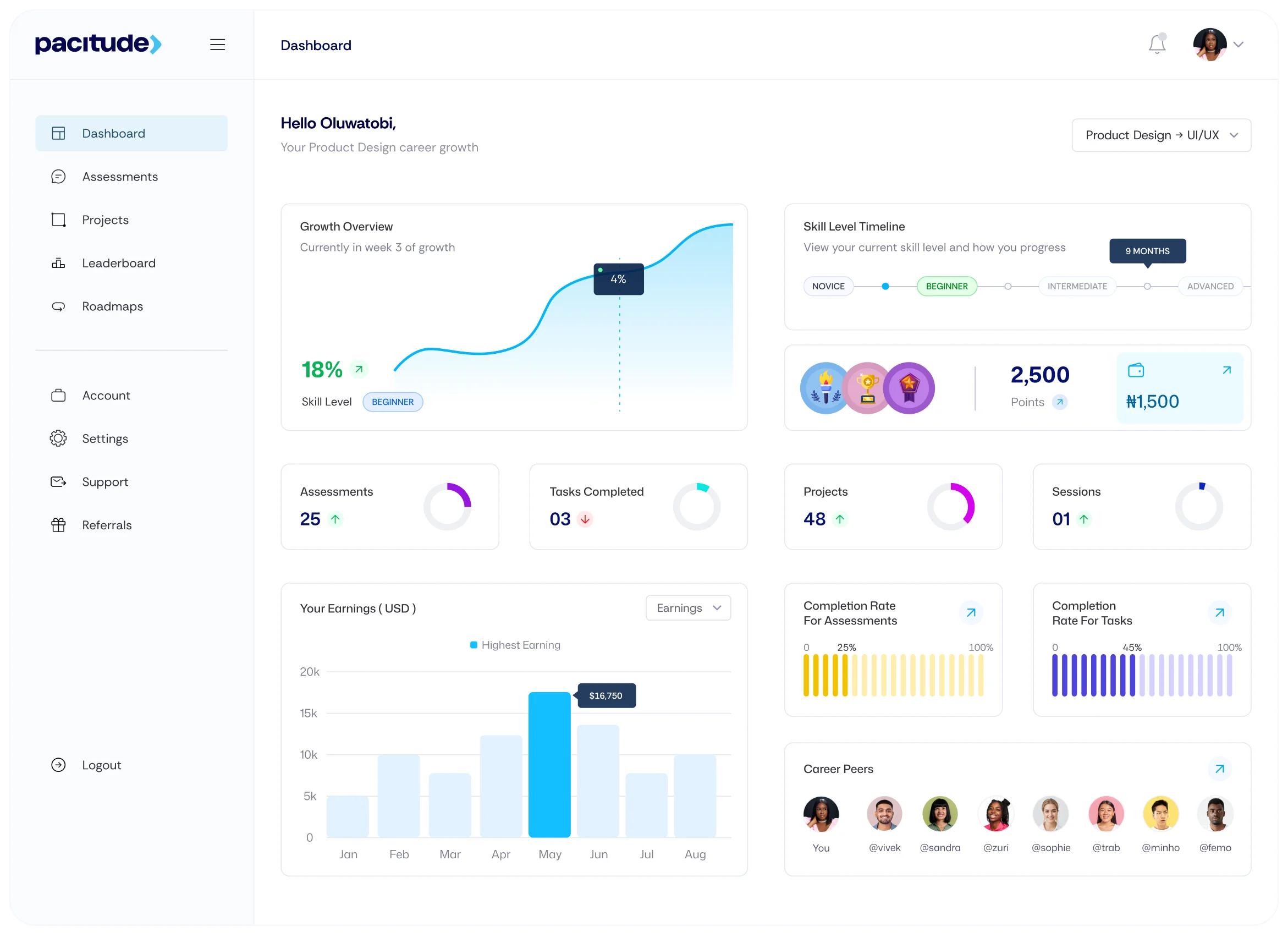Image resolution: width=1288 pixels, height=943 pixels.
Task: Open the Earnings chart filter dropdown
Action: click(x=688, y=608)
